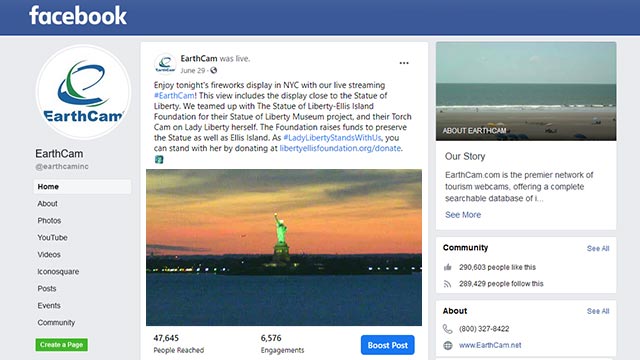
Task: Click the green Create a Page button
Action: point(61,344)
